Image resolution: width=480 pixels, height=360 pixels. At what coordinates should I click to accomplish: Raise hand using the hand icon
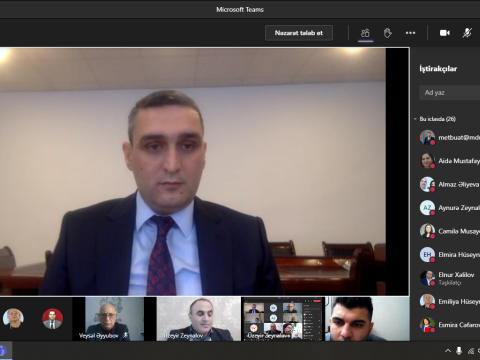tap(387, 33)
